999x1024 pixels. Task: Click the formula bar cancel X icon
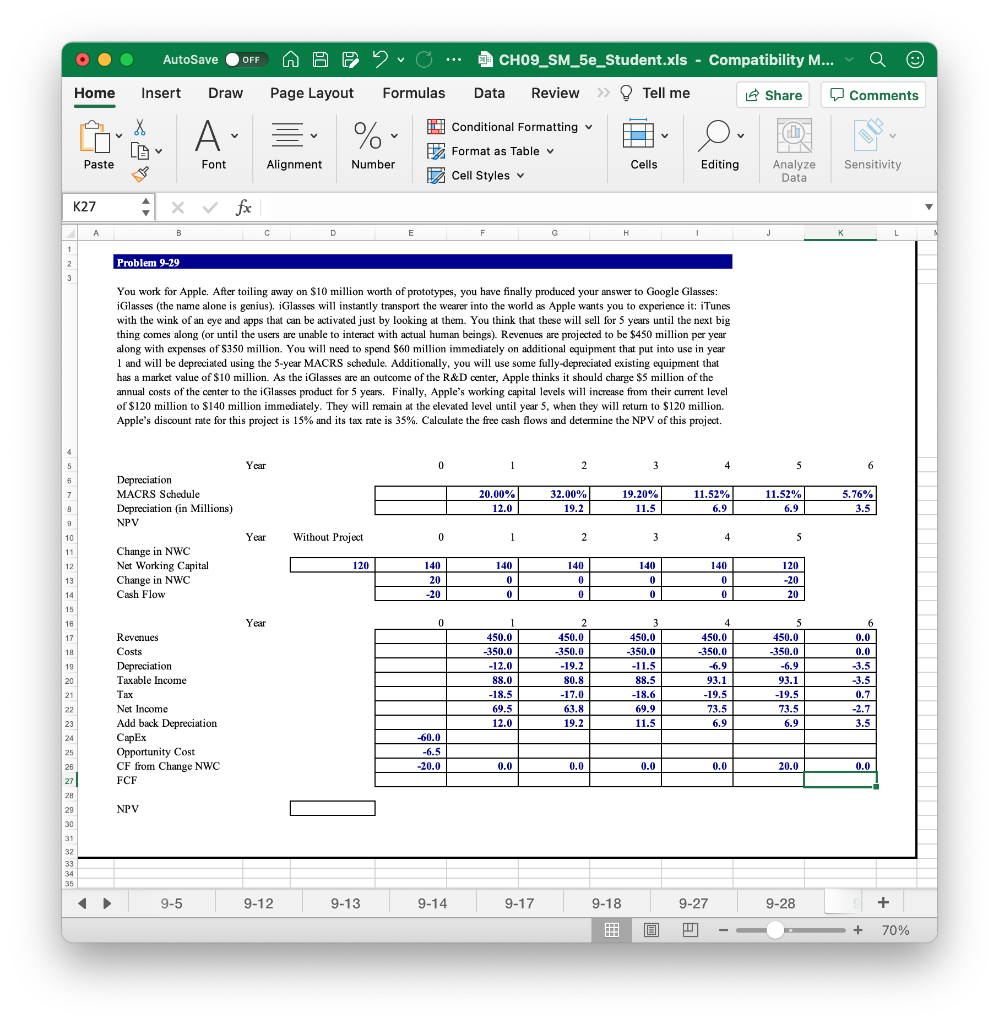(178, 208)
